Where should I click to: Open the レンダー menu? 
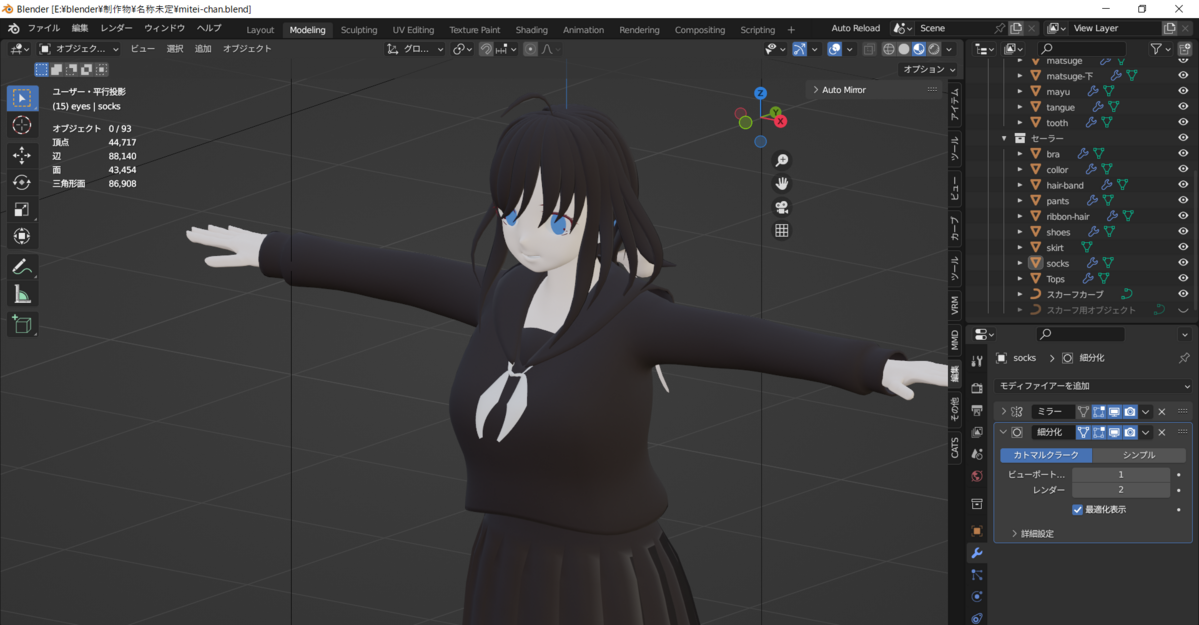point(116,29)
